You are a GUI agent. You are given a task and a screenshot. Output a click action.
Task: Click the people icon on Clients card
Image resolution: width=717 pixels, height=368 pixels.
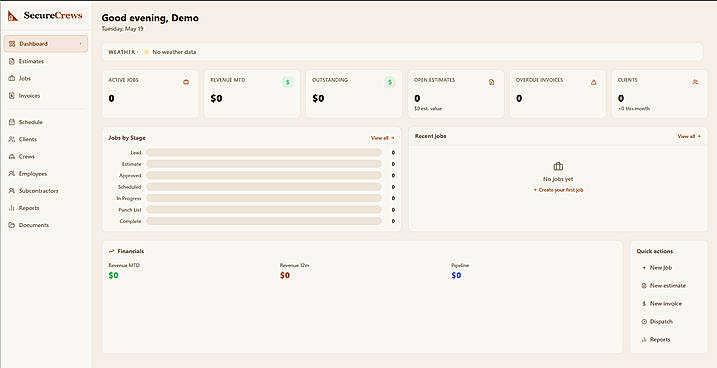point(695,82)
